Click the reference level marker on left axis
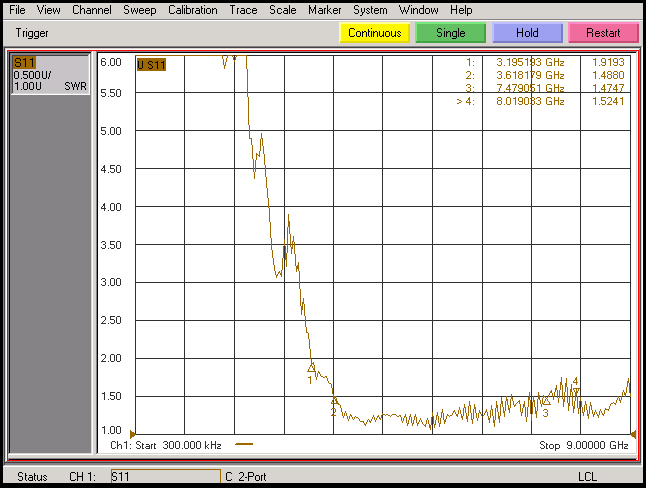Viewport: 646px width, 488px height. (132, 434)
